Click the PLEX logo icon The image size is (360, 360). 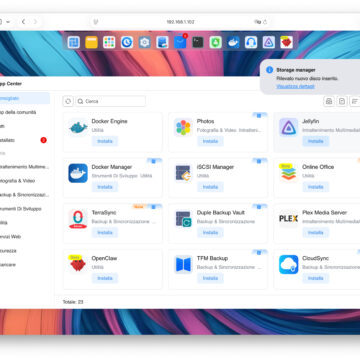tap(289, 219)
